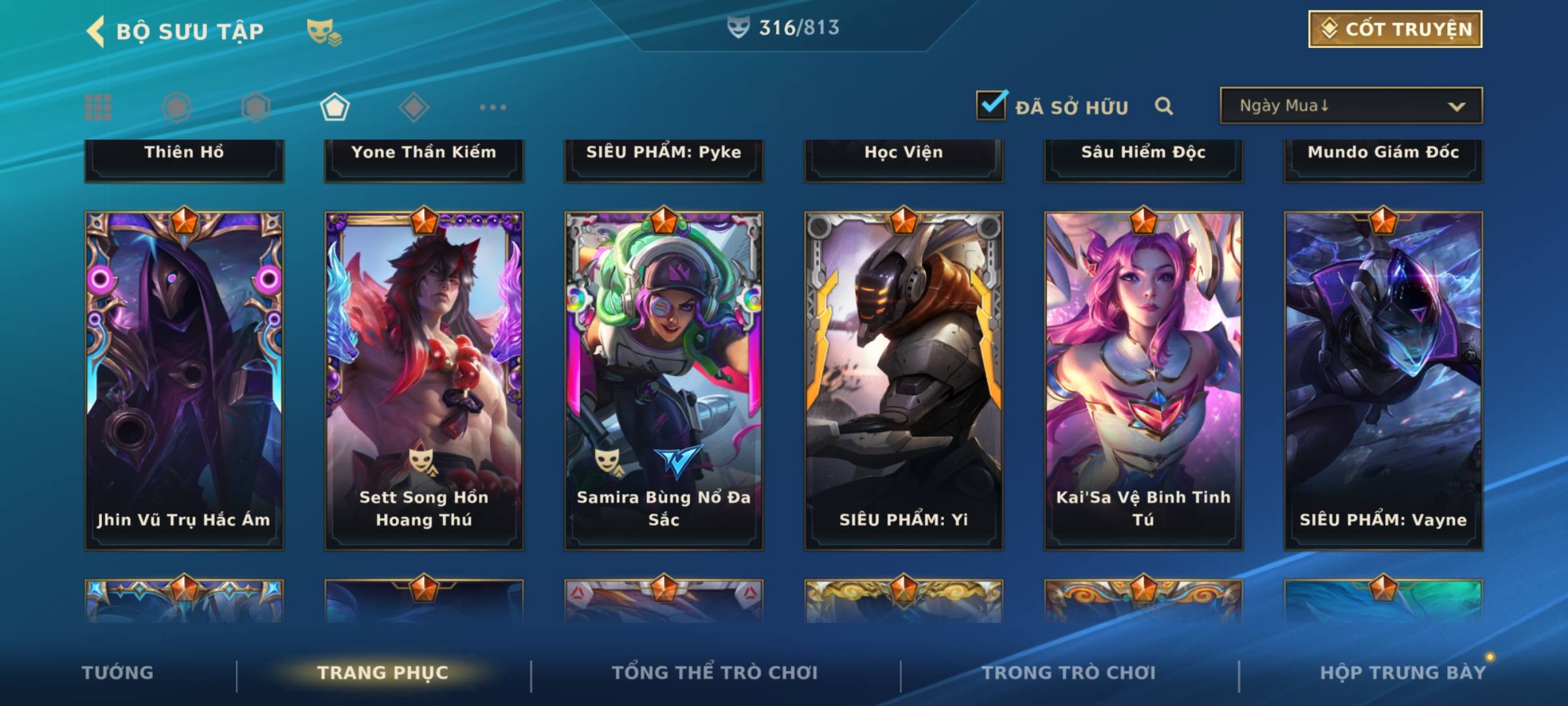
Task: Open the Hộp Trưng Bày tab
Action: pos(1403,673)
